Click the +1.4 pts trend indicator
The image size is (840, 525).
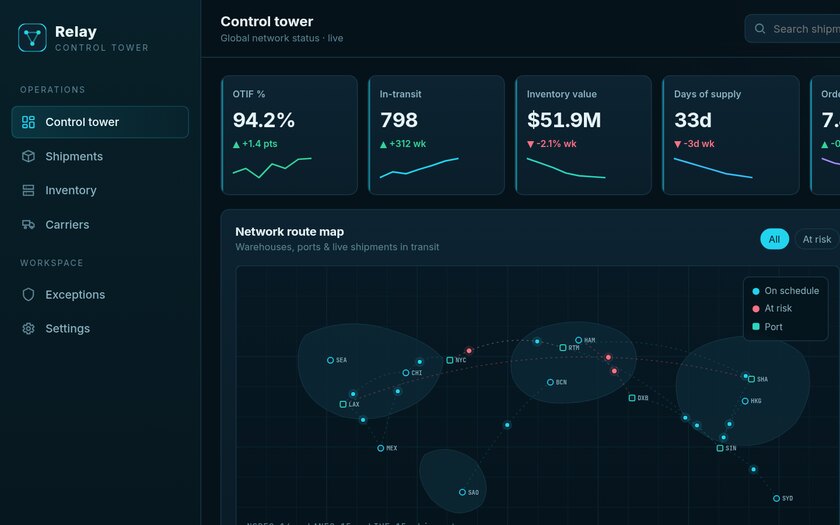pos(255,144)
